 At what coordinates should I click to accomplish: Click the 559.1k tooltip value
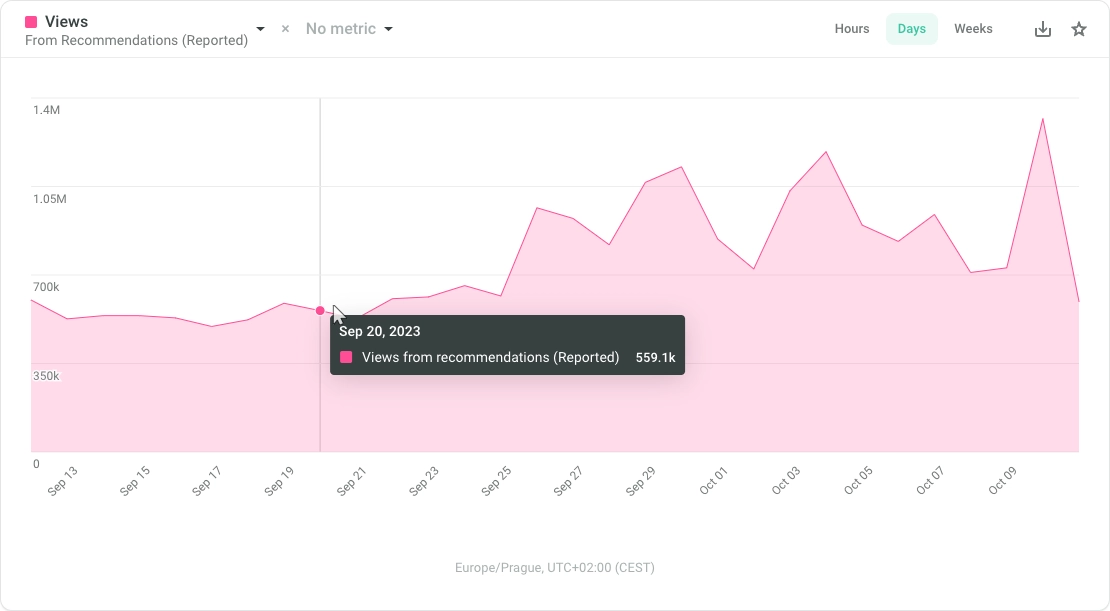pyautogui.click(x=656, y=358)
